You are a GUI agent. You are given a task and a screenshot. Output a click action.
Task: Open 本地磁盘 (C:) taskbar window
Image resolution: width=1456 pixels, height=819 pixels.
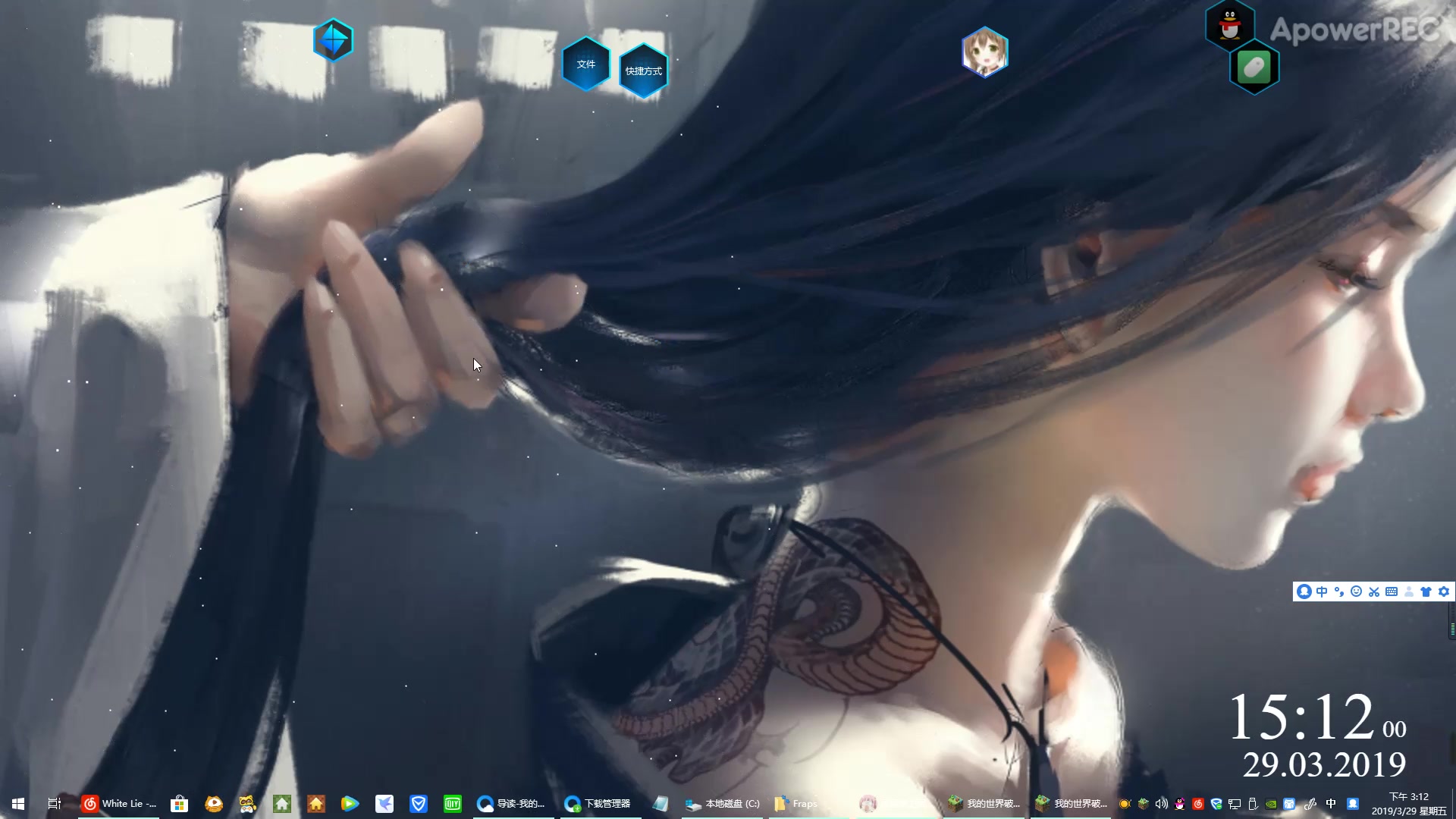tap(722, 804)
